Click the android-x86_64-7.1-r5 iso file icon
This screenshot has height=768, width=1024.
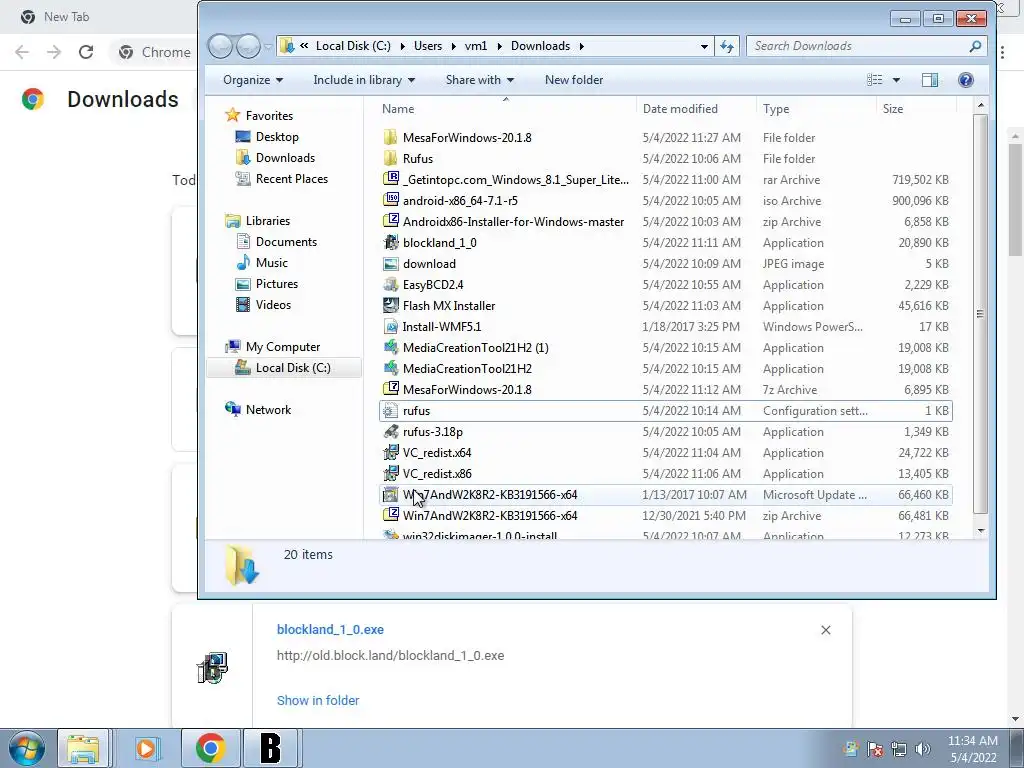[390, 200]
